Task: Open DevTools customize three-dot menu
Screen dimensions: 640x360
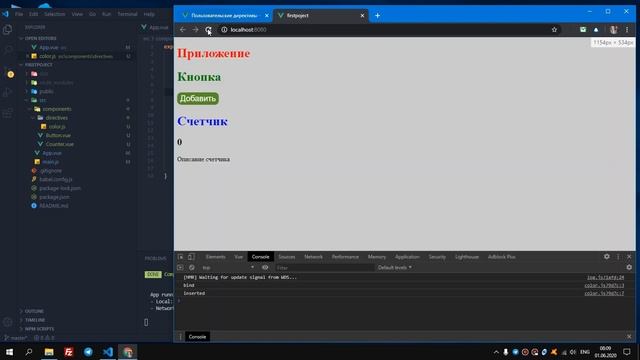Action: pyautogui.click(x=618, y=256)
